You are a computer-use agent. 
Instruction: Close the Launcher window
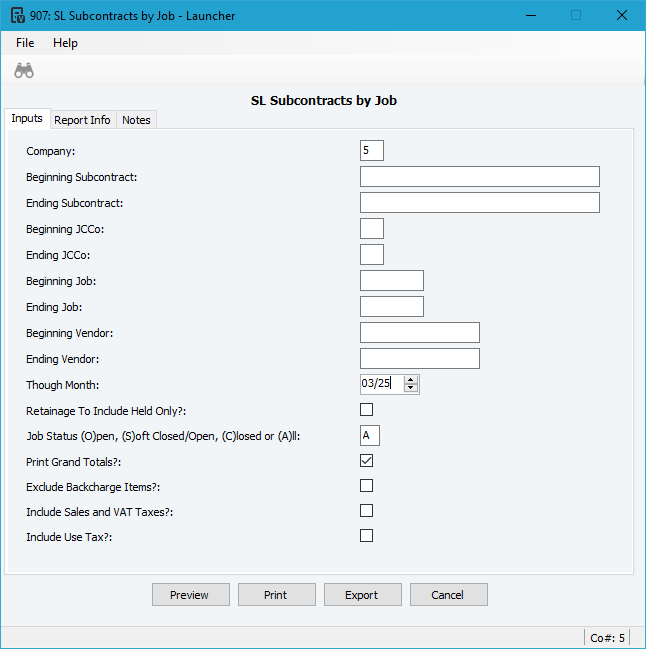coord(622,16)
